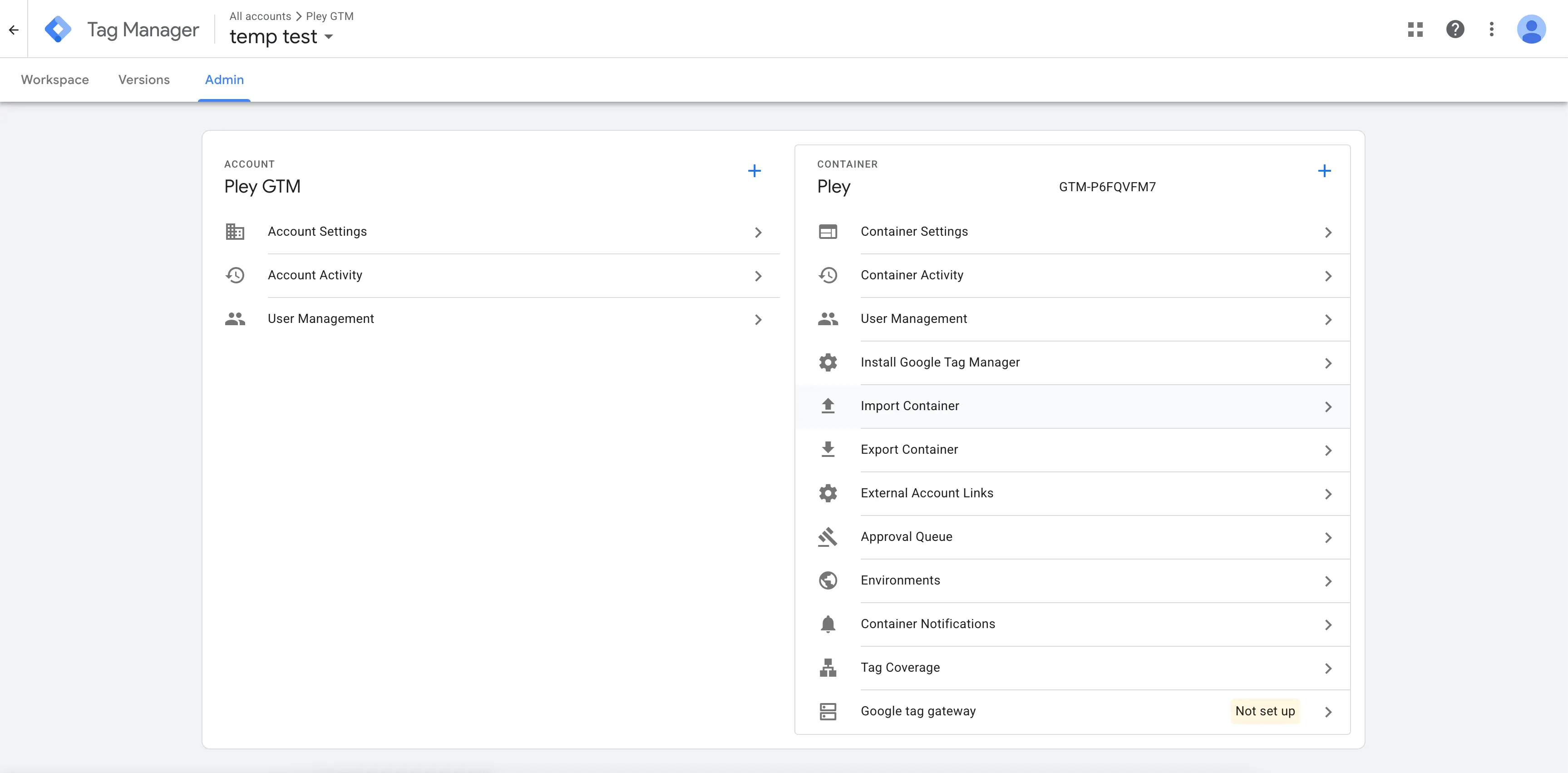Click the Tag Manager logo icon
Viewport: 1568px width, 773px height.
pos(58,29)
